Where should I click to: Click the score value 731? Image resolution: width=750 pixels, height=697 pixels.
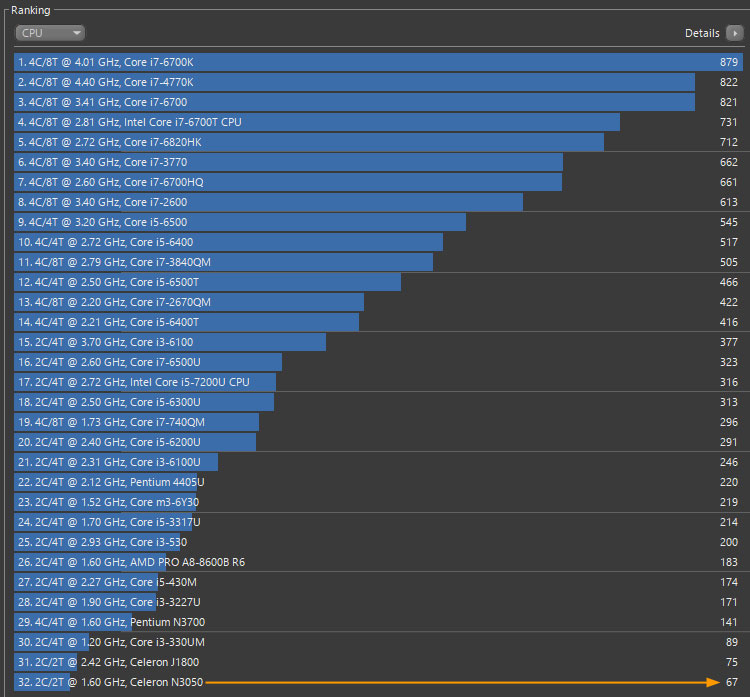[x=728, y=122]
